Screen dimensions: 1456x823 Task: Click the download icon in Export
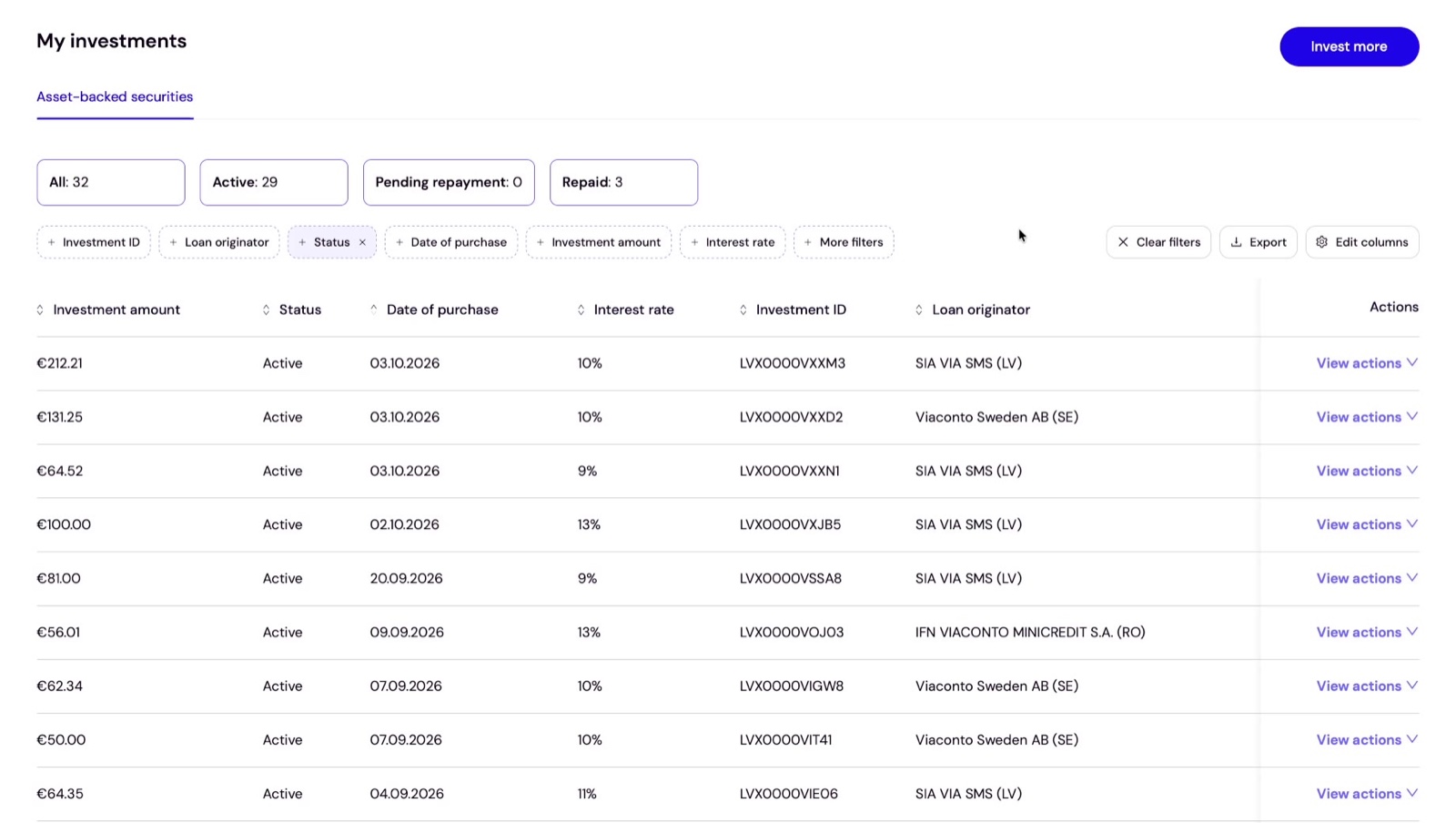[x=1236, y=242]
